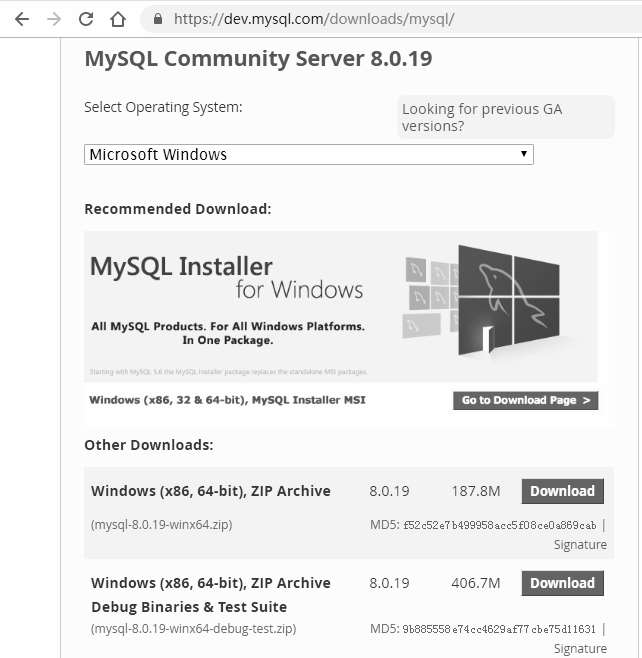Download the 406.7M Debug Binaries ZIP
Image resolution: width=642 pixels, height=658 pixels.
(563, 583)
